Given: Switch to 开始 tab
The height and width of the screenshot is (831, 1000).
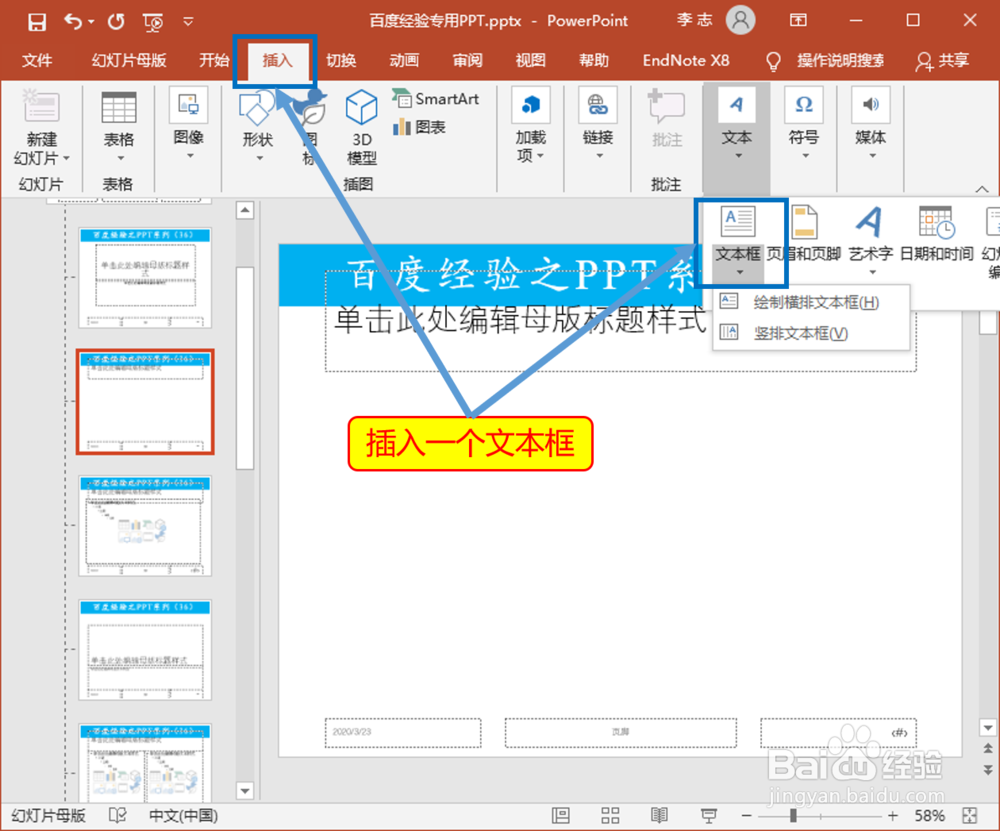Looking at the screenshot, I should click(214, 61).
